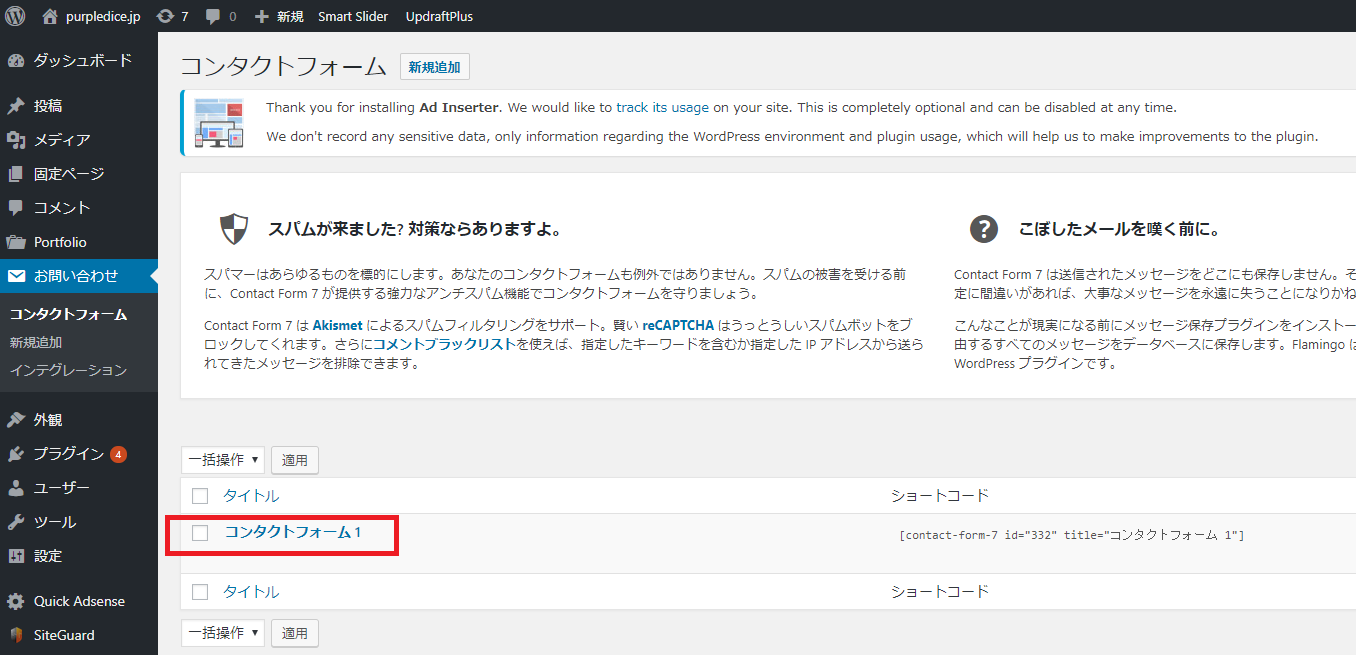Open the Akismet link
This screenshot has height=655, width=1356.
pyautogui.click(x=338, y=326)
